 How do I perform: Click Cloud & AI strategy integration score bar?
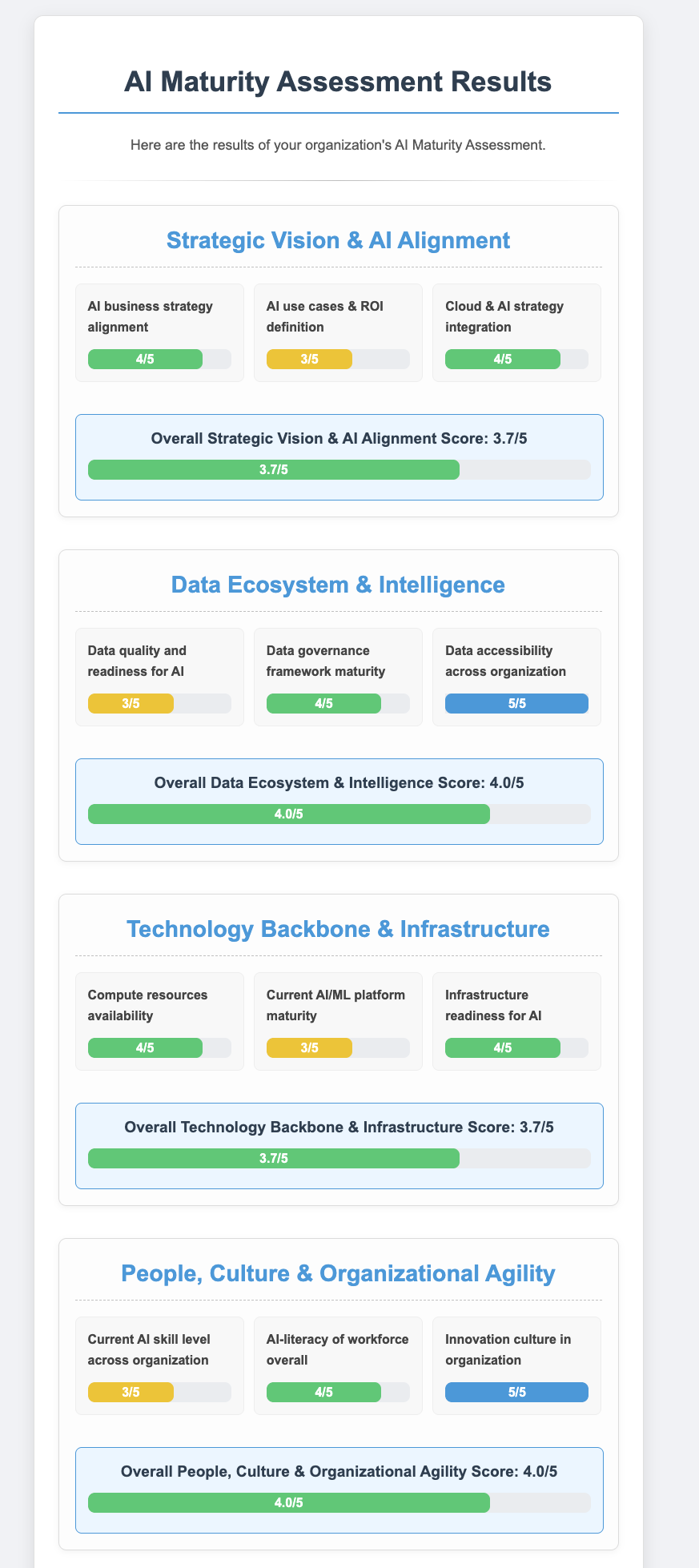516,359
